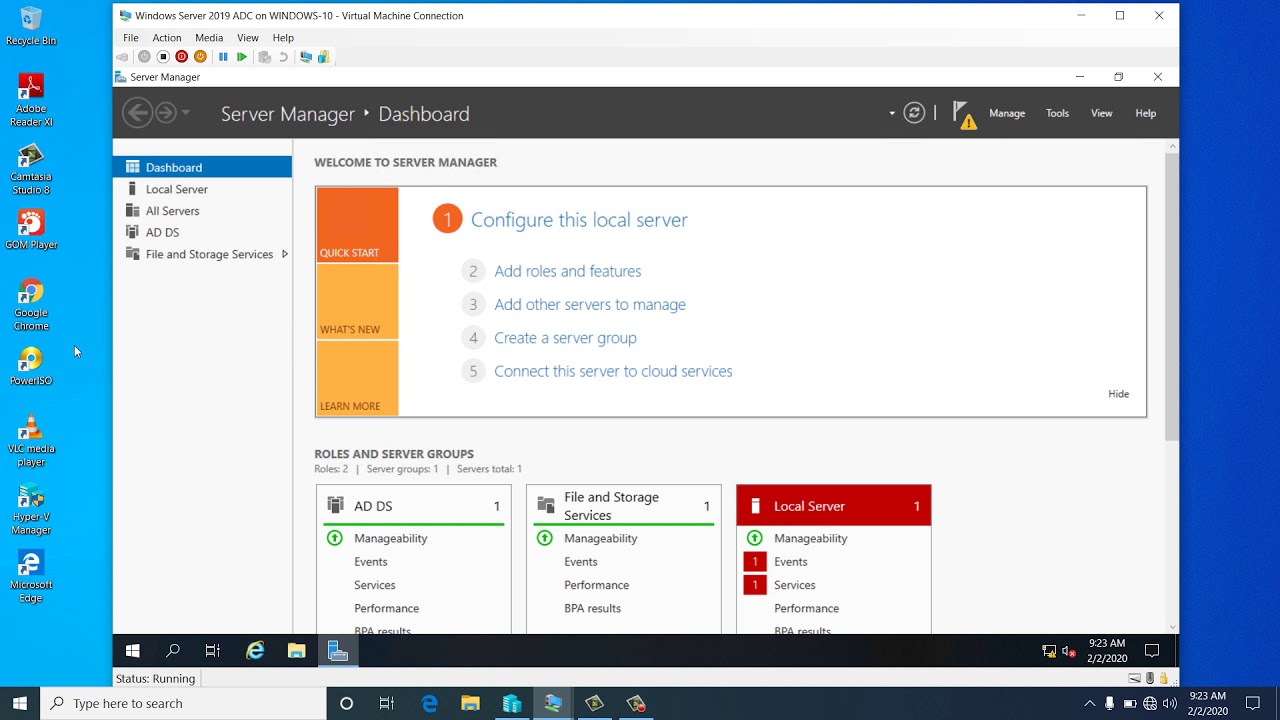
Task: Open the Tools menu
Action: point(1058,113)
